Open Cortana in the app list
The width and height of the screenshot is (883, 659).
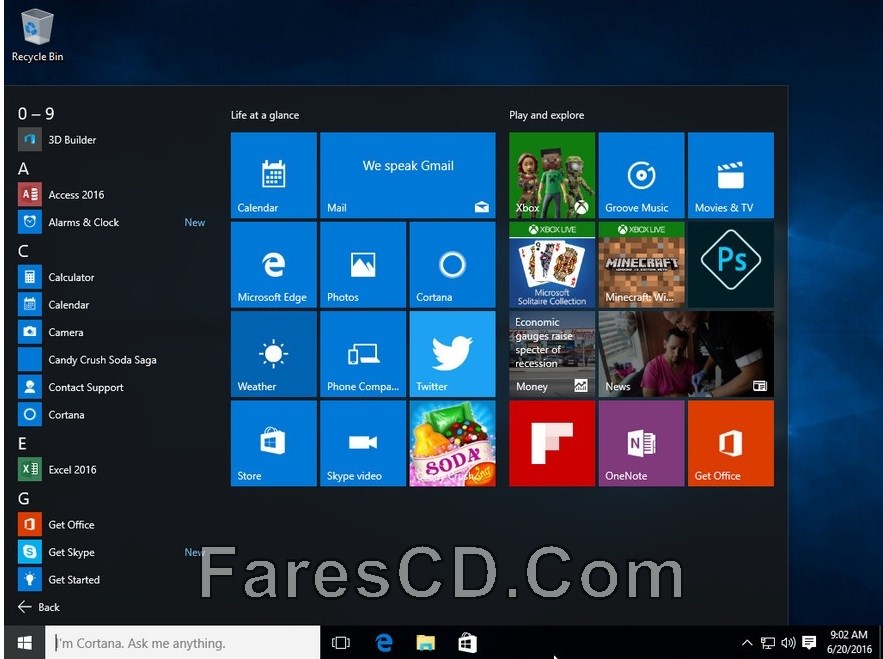click(113, 415)
